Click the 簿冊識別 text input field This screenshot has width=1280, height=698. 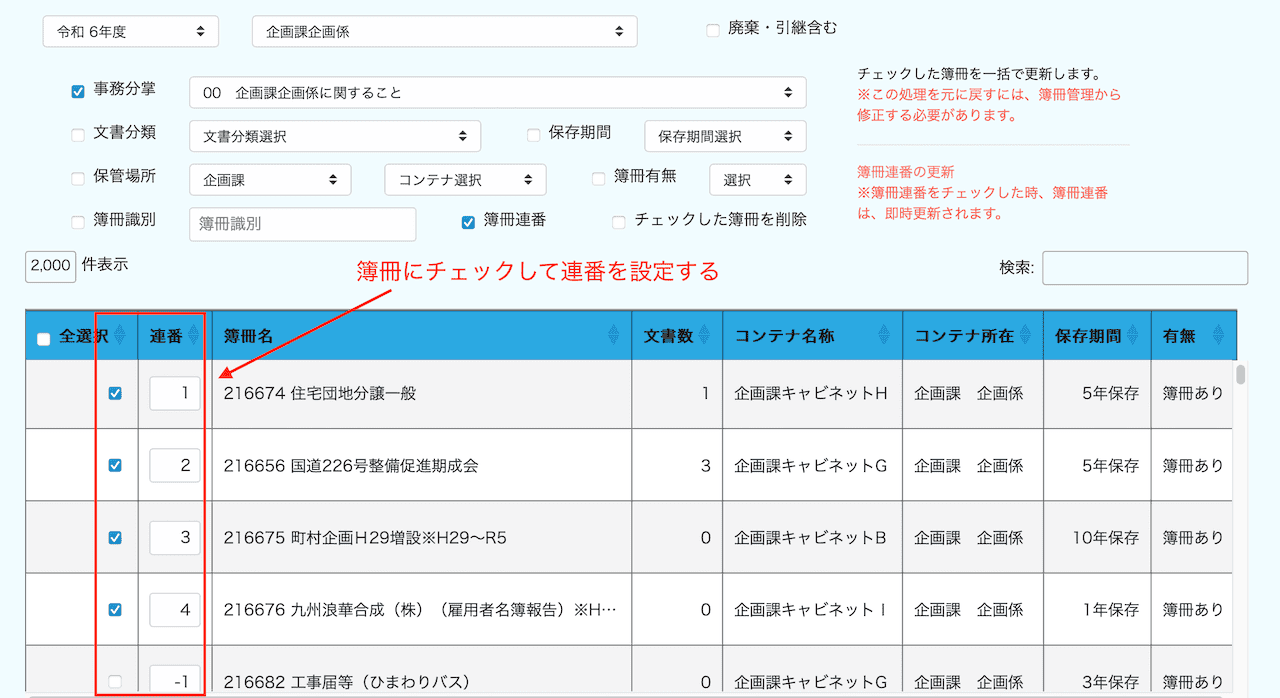302,224
